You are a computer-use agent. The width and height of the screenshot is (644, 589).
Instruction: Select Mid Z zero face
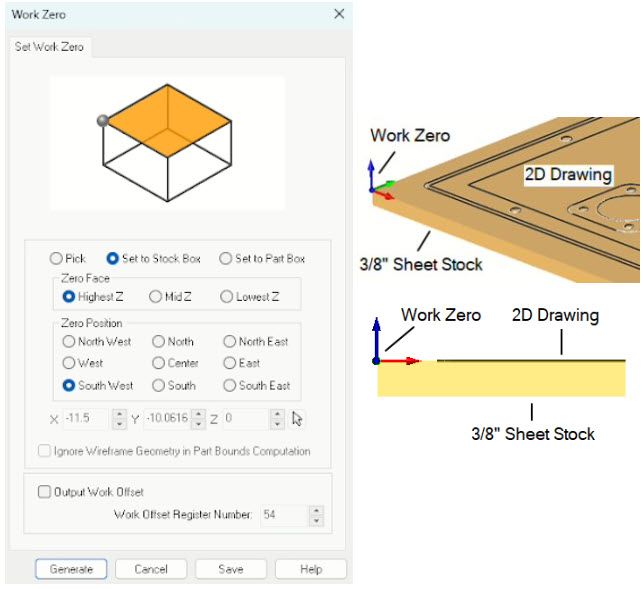[x=156, y=296]
